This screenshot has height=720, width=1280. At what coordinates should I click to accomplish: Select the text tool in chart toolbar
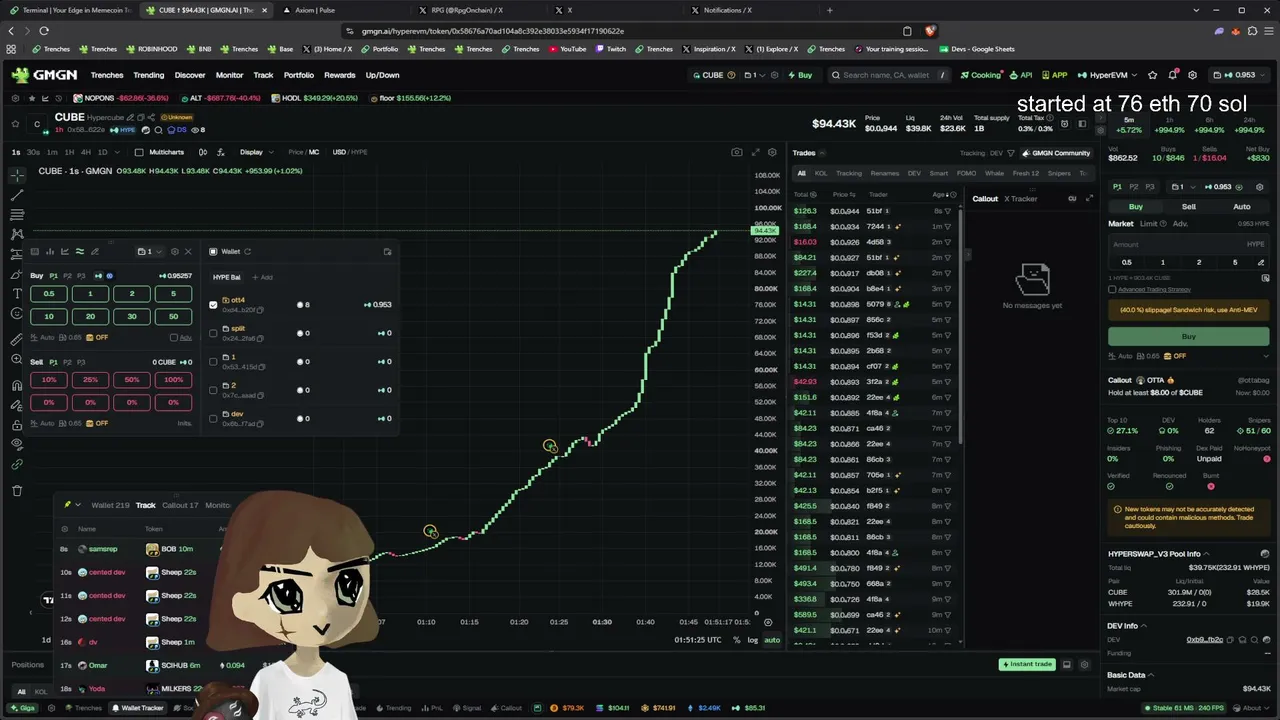coord(17,293)
